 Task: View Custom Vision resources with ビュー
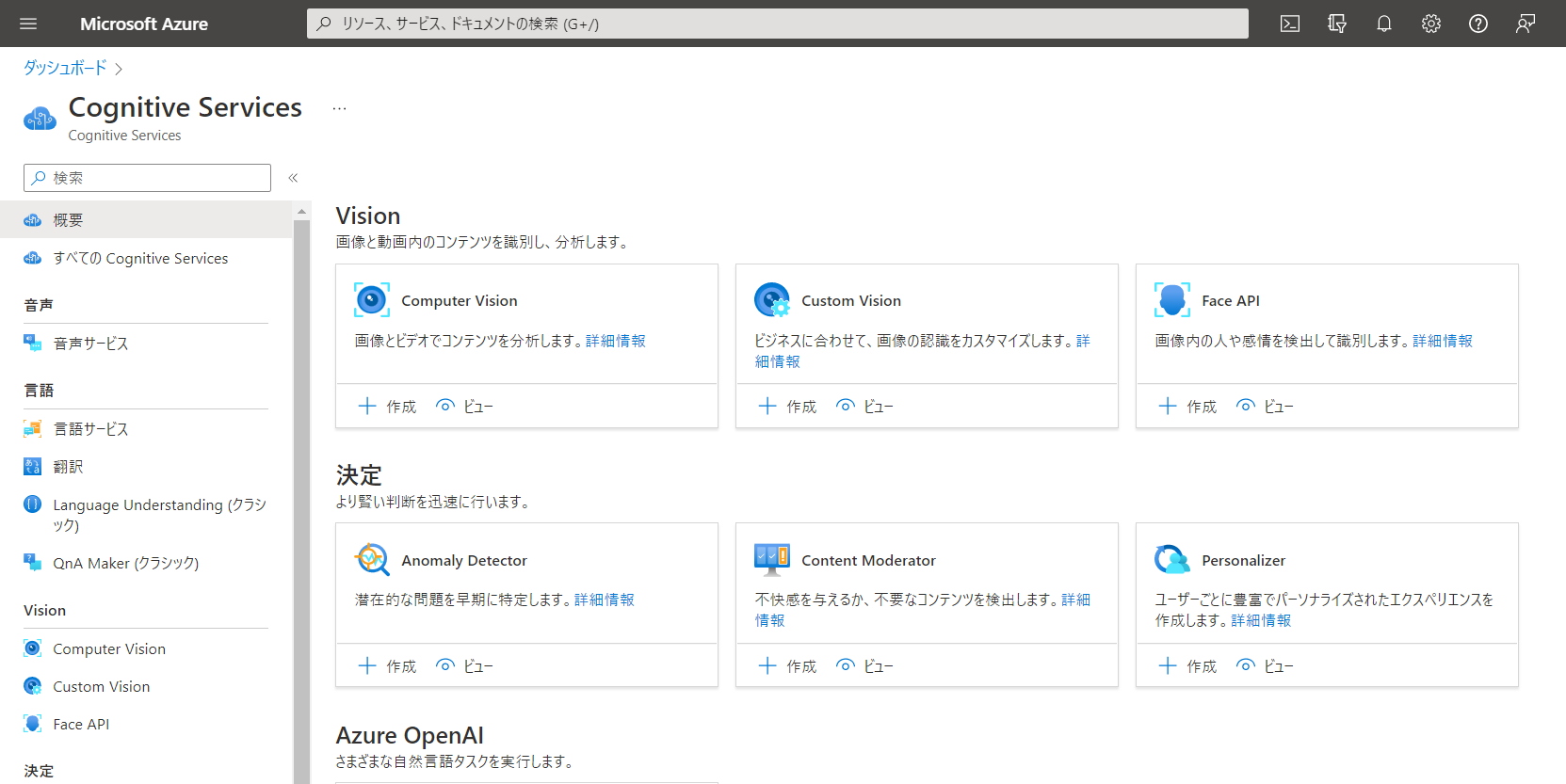(x=864, y=407)
